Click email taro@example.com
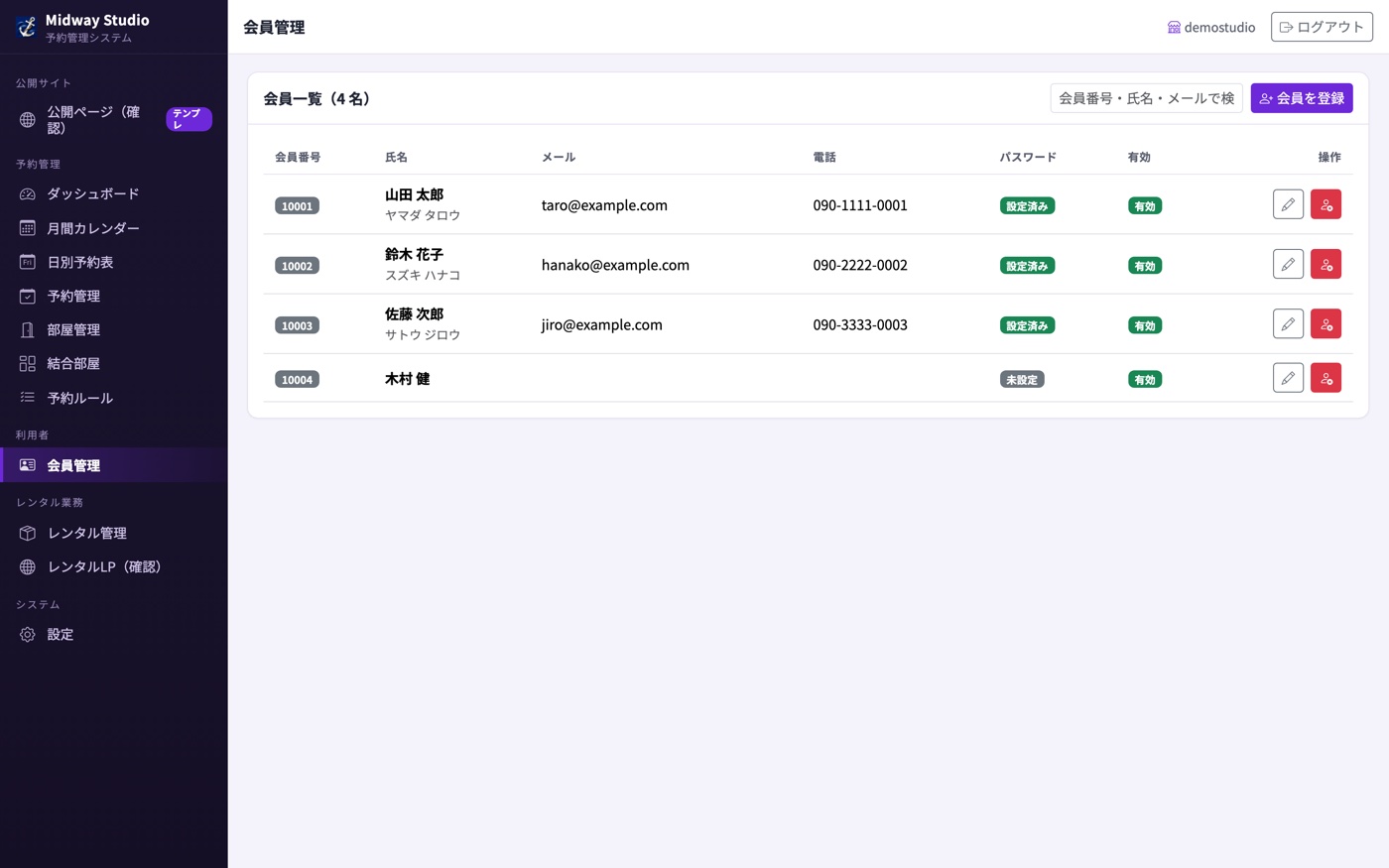 tap(604, 205)
